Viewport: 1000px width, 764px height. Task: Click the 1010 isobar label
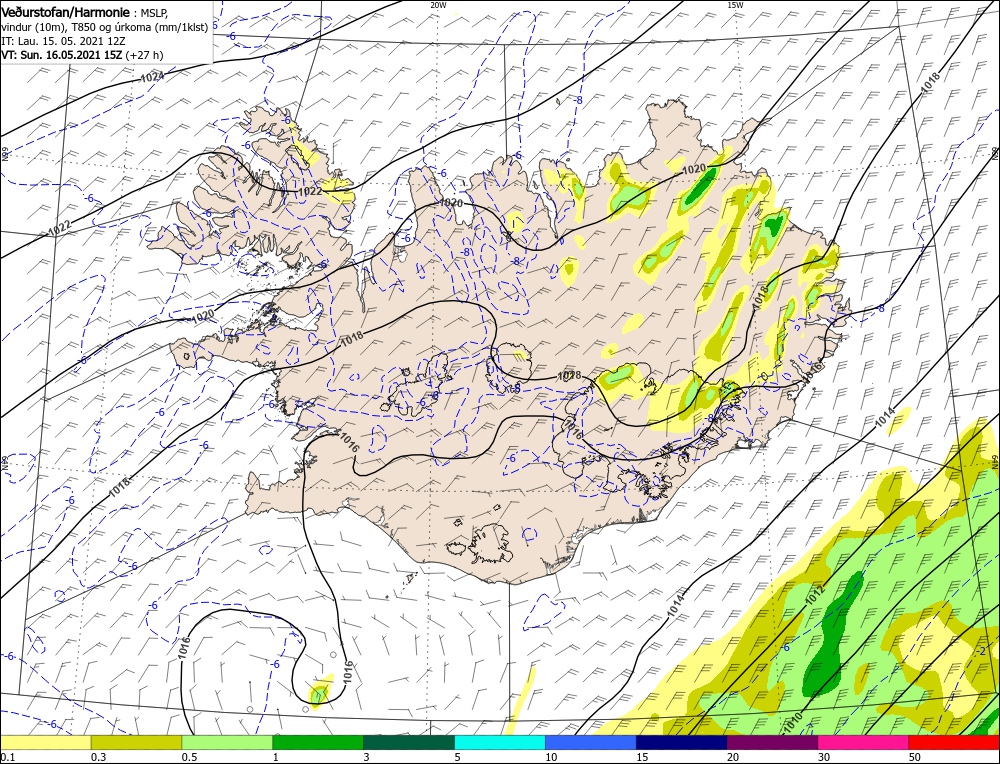[793, 724]
